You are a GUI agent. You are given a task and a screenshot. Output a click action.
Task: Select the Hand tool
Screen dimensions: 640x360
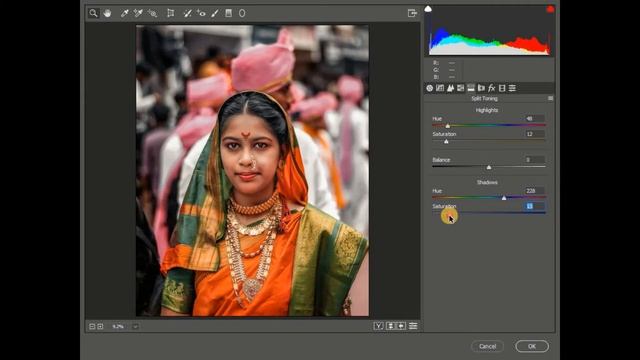107,13
